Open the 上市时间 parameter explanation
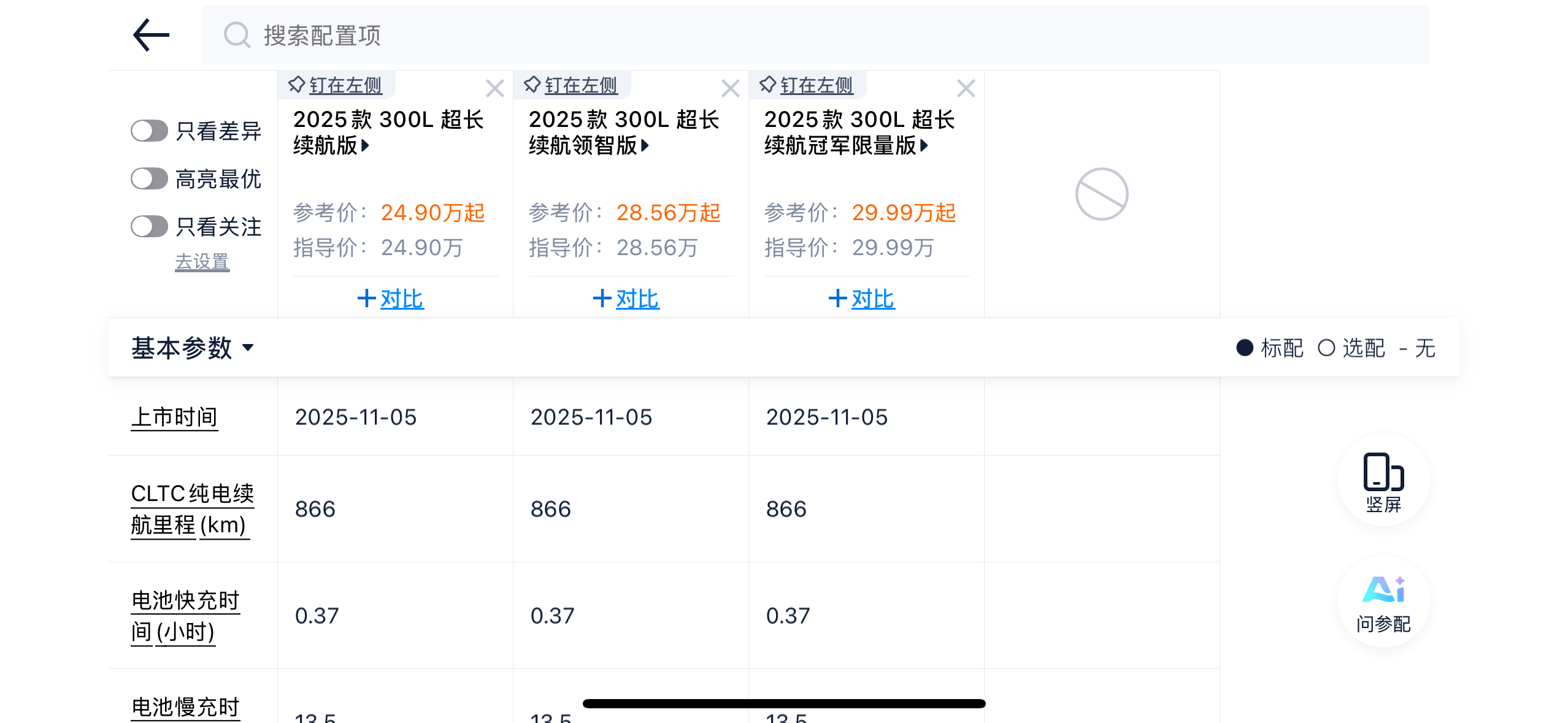Screen dimensions: 1568x723 pyautogui.click(x=174, y=418)
